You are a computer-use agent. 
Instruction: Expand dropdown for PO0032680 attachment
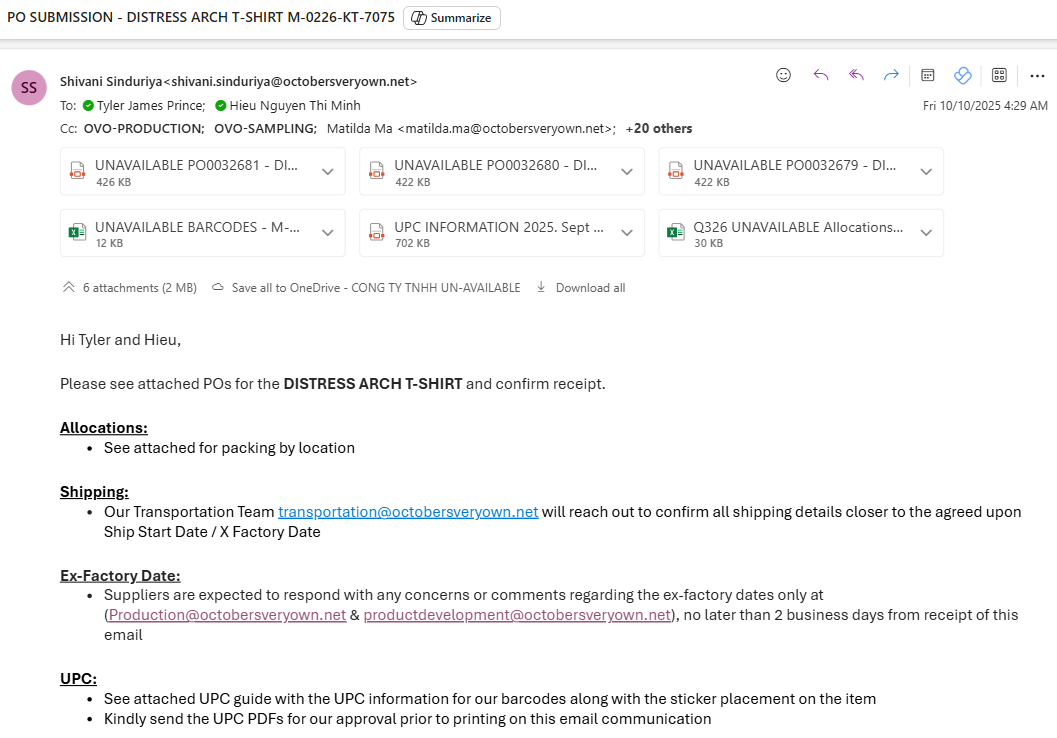(x=626, y=172)
